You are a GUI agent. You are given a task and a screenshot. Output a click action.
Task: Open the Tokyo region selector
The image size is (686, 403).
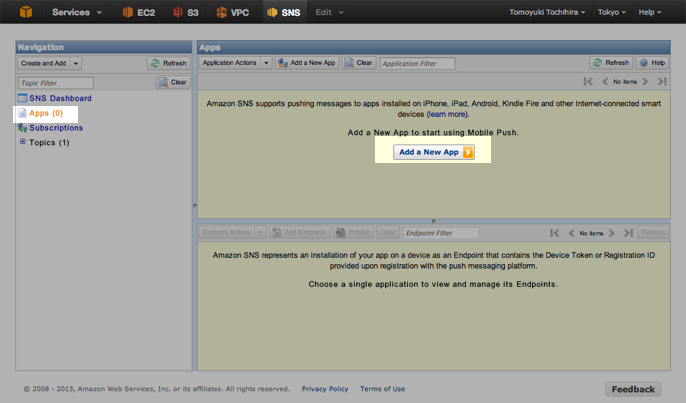click(612, 12)
